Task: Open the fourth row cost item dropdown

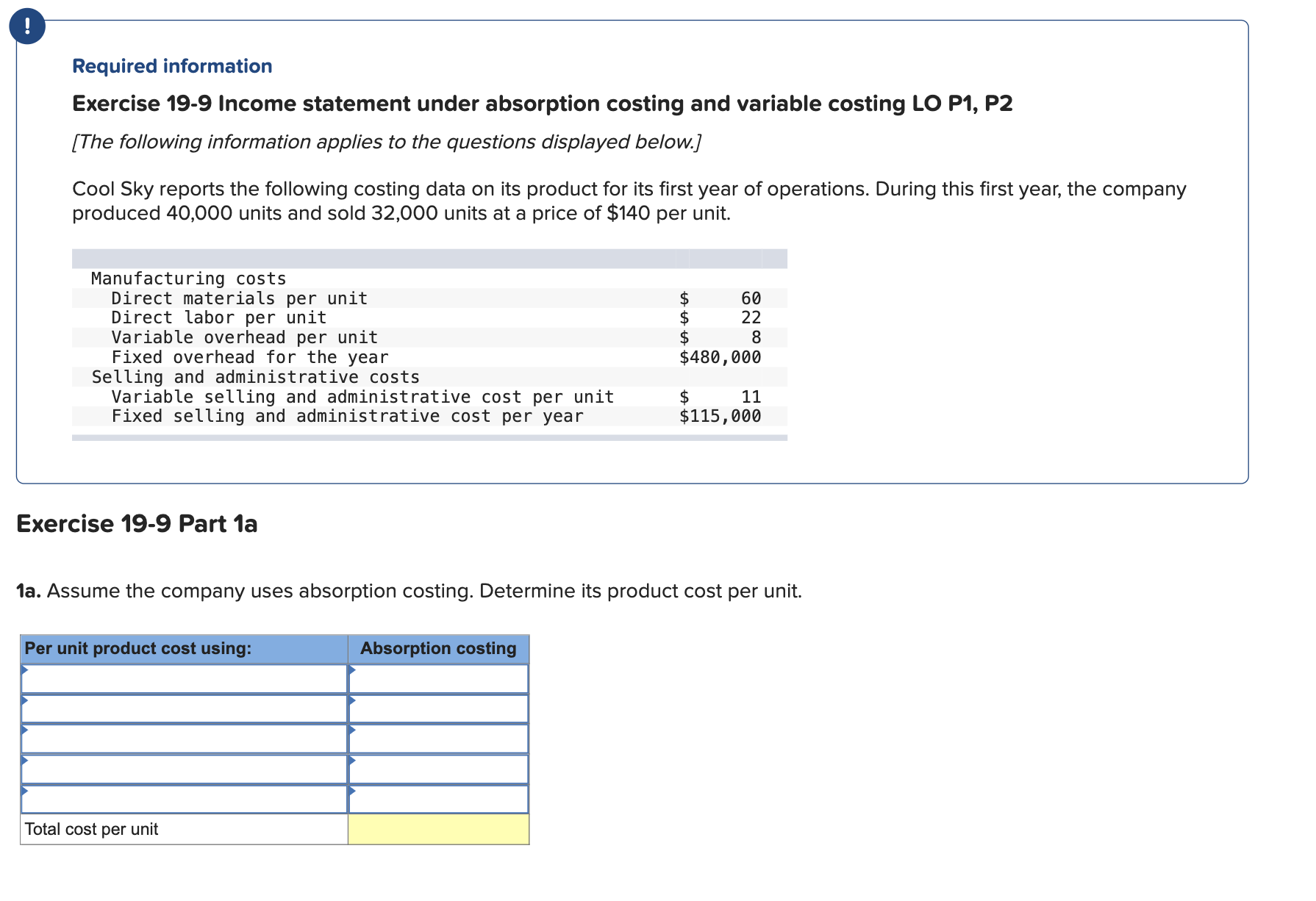Action: [x=184, y=769]
